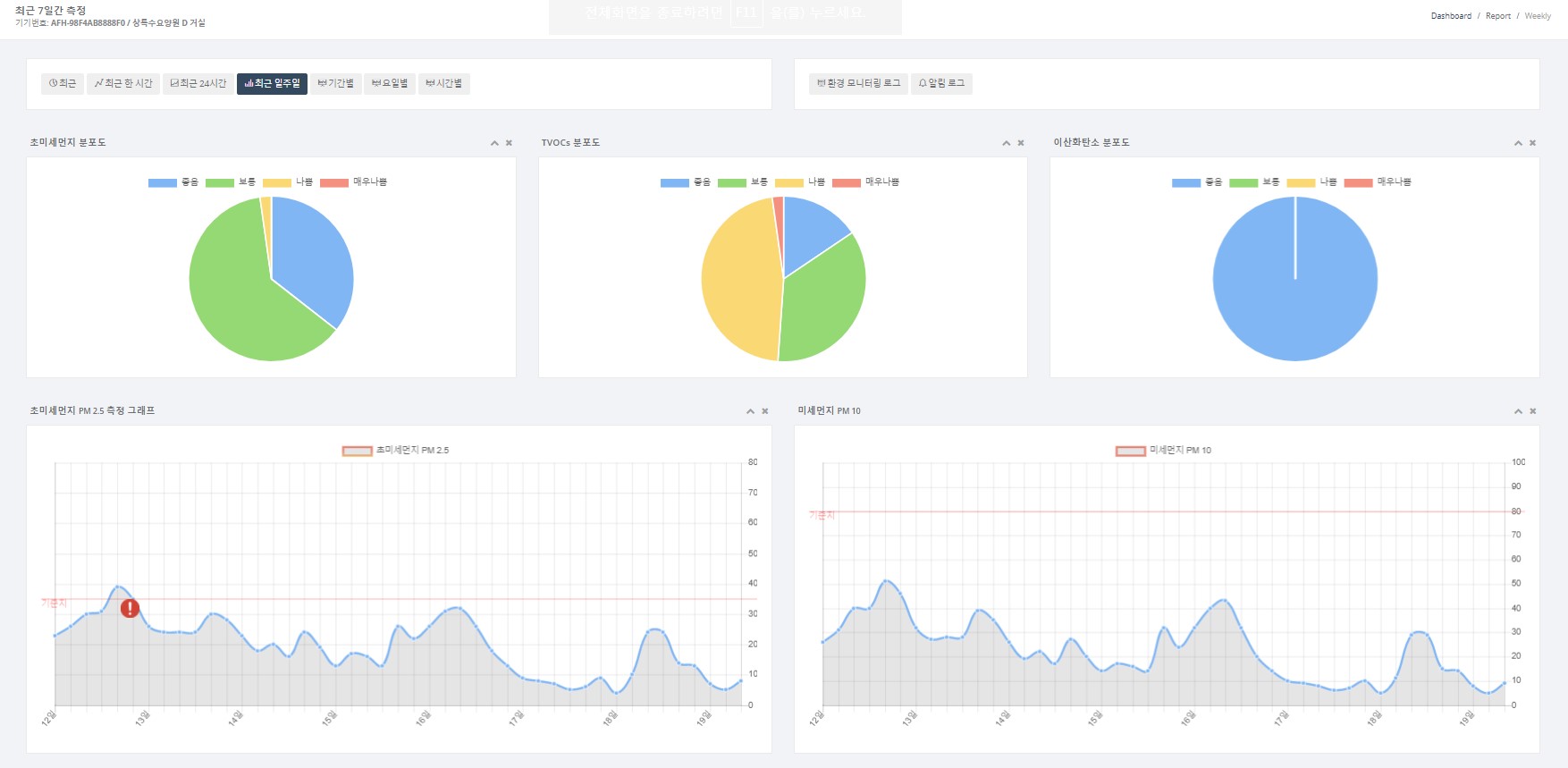Viewport: 1568px width, 768px height.
Task: Switch to 최근 24시간 view
Action: pos(198,83)
